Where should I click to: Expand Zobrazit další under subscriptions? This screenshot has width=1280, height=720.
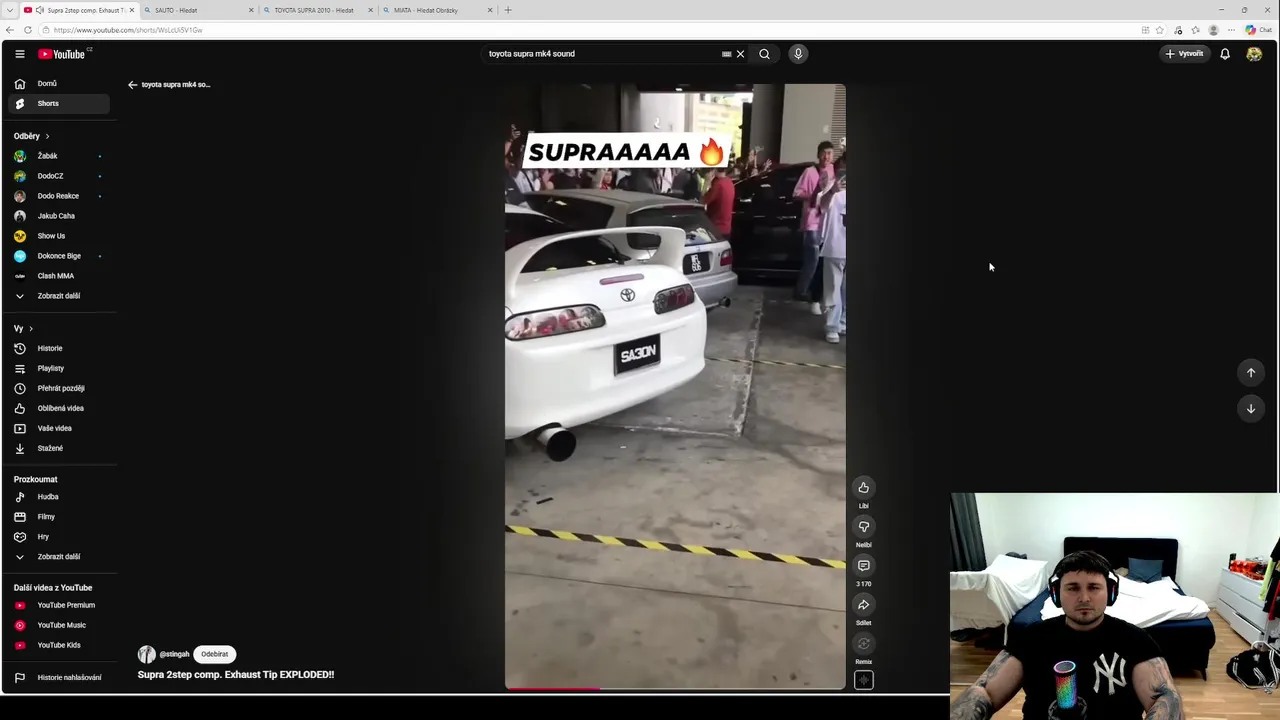coord(59,296)
